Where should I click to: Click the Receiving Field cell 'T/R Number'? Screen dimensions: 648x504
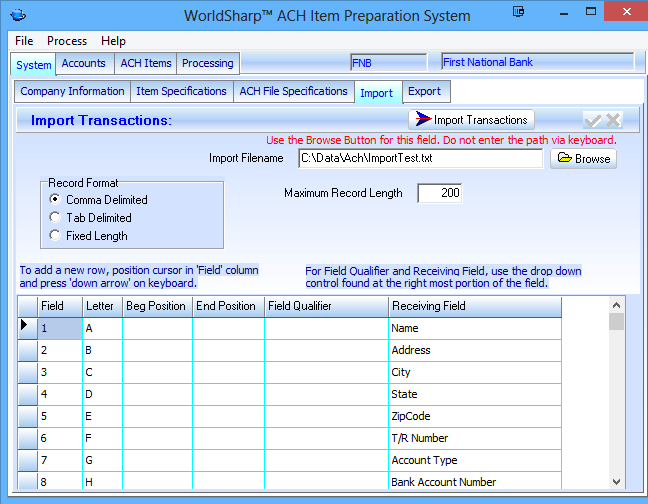coord(475,438)
